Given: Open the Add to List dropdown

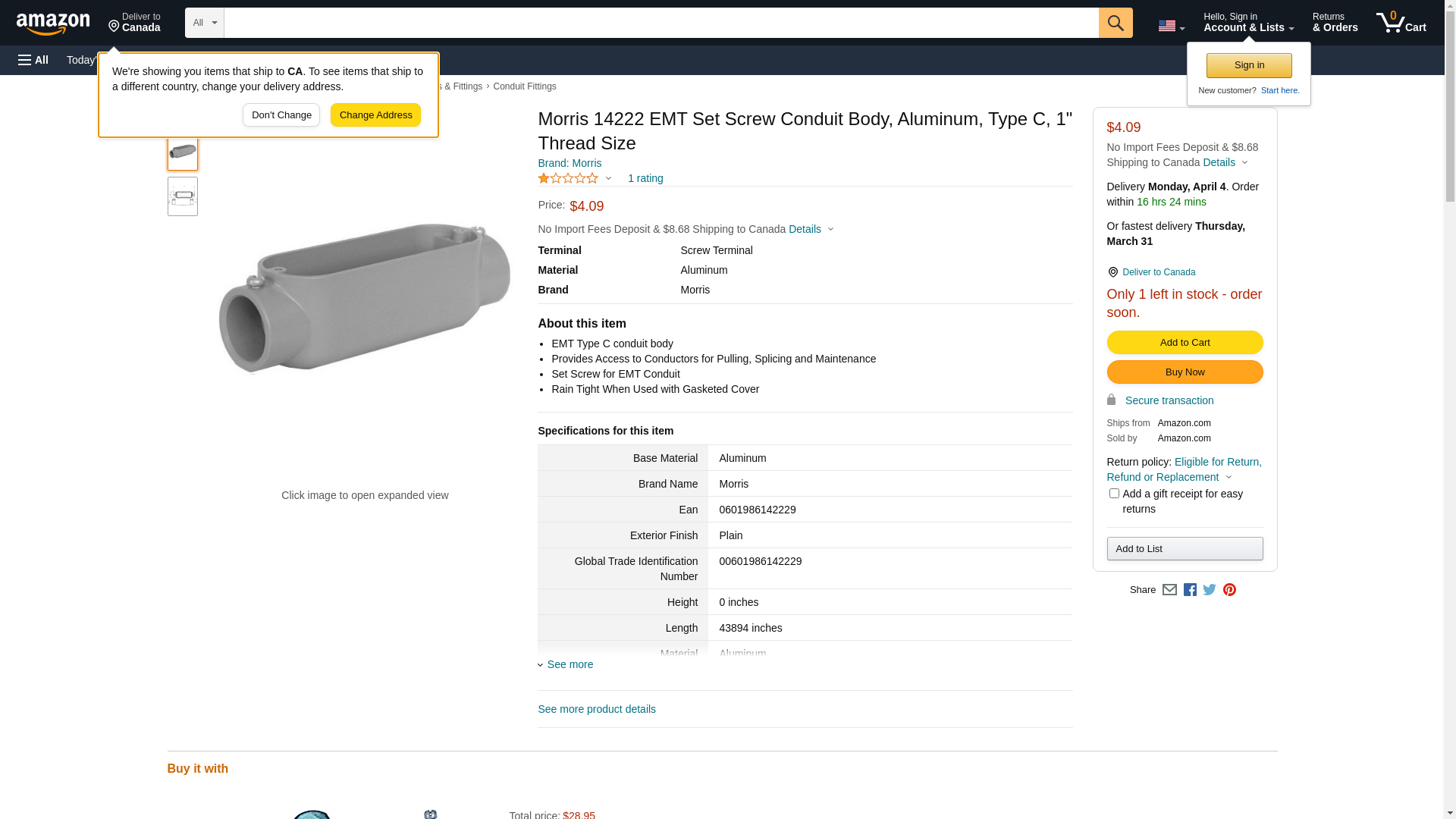Looking at the screenshot, I should click(1185, 548).
